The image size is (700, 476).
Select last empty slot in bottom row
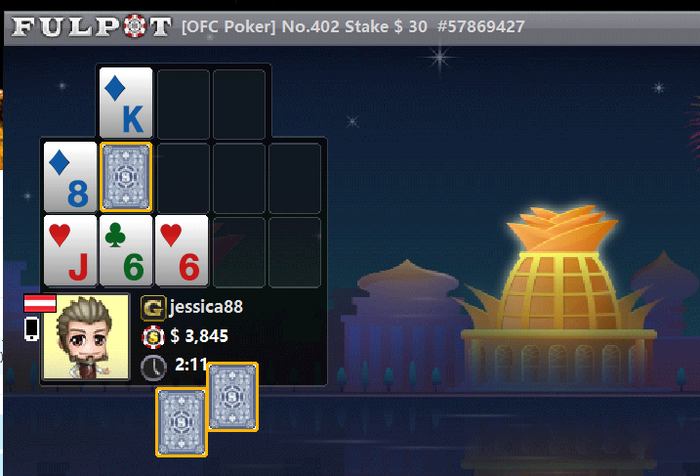295,251
